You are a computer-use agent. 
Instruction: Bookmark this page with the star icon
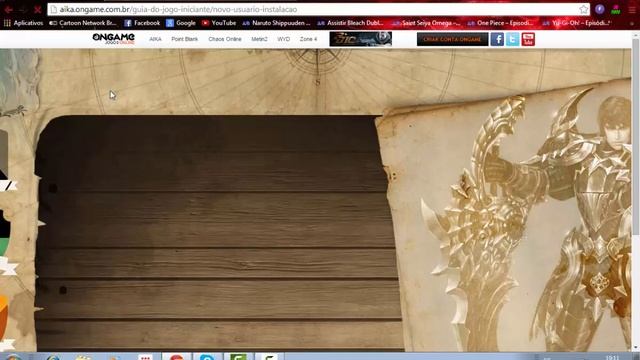pyautogui.click(x=584, y=9)
